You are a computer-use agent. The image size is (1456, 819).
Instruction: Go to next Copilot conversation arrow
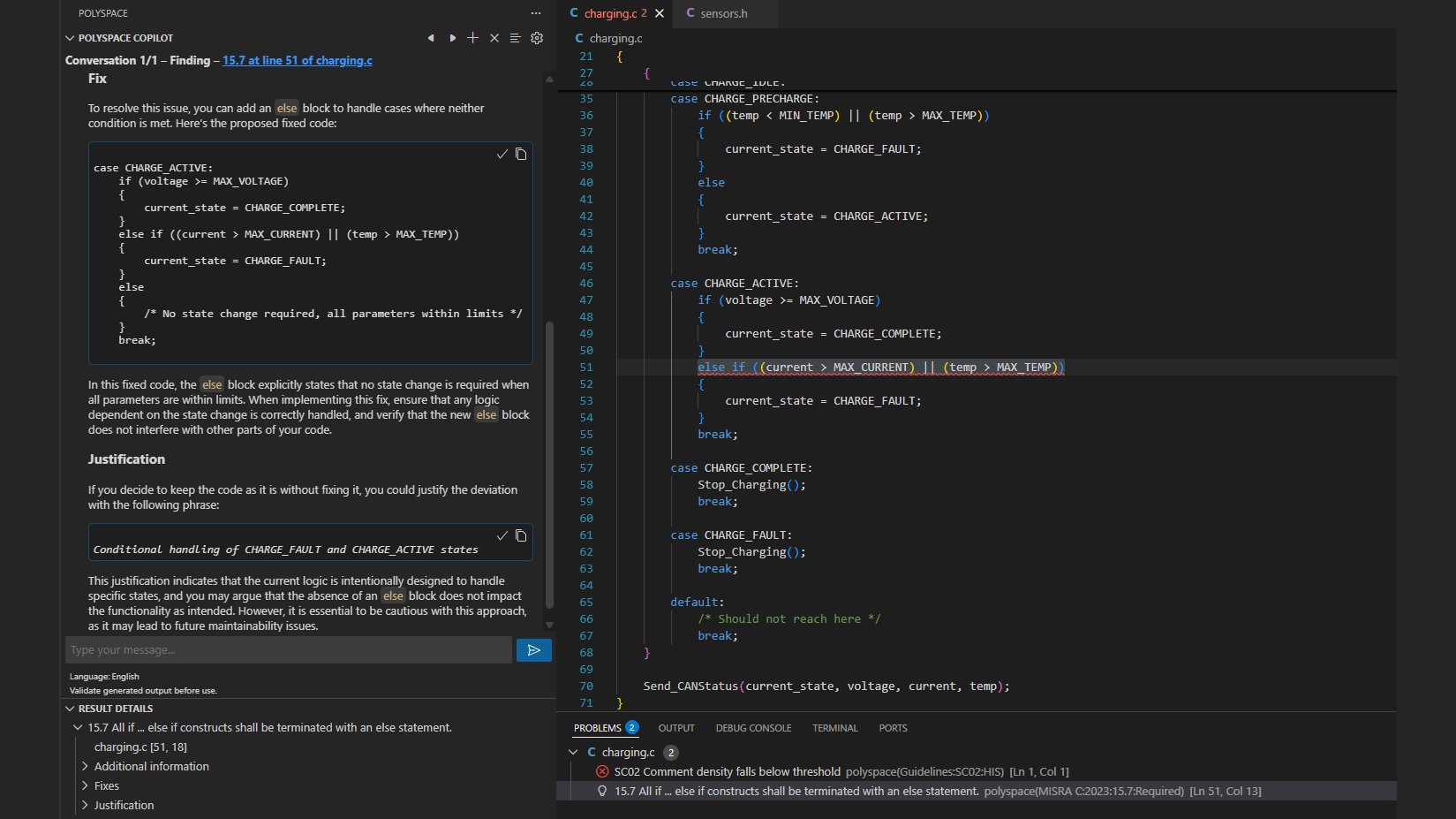click(452, 38)
